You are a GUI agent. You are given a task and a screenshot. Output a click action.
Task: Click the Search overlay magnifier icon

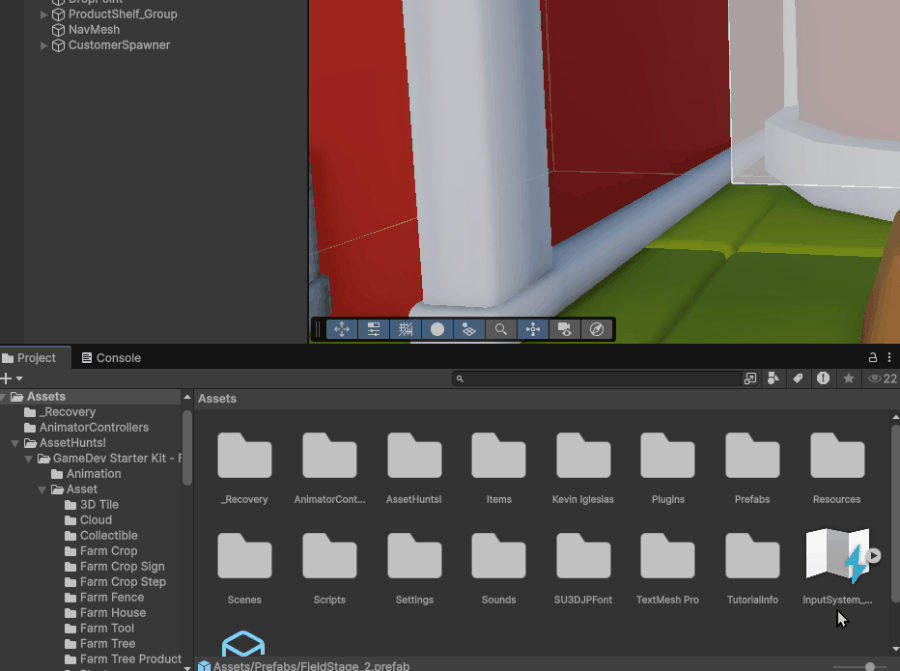(x=501, y=329)
